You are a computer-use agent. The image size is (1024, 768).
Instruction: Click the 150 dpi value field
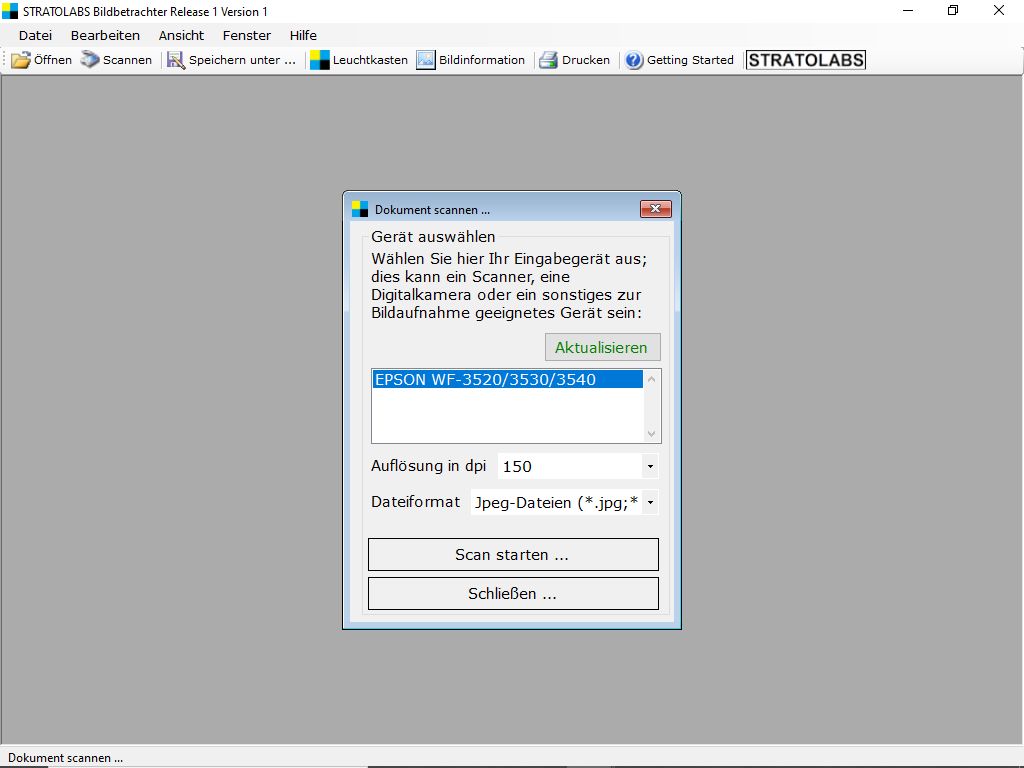click(x=570, y=466)
